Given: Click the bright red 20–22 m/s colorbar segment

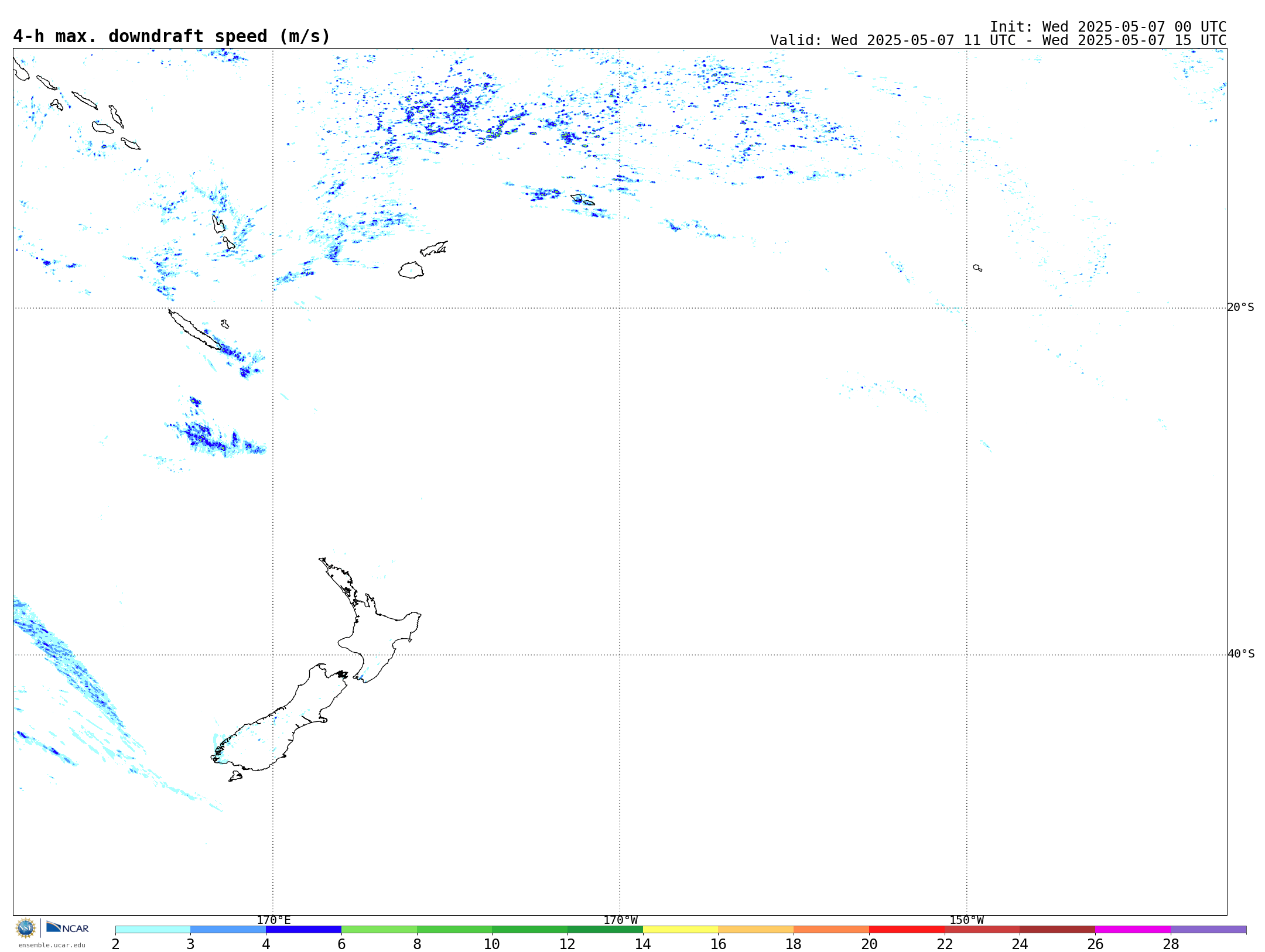Looking at the screenshot, I should 907,929.
